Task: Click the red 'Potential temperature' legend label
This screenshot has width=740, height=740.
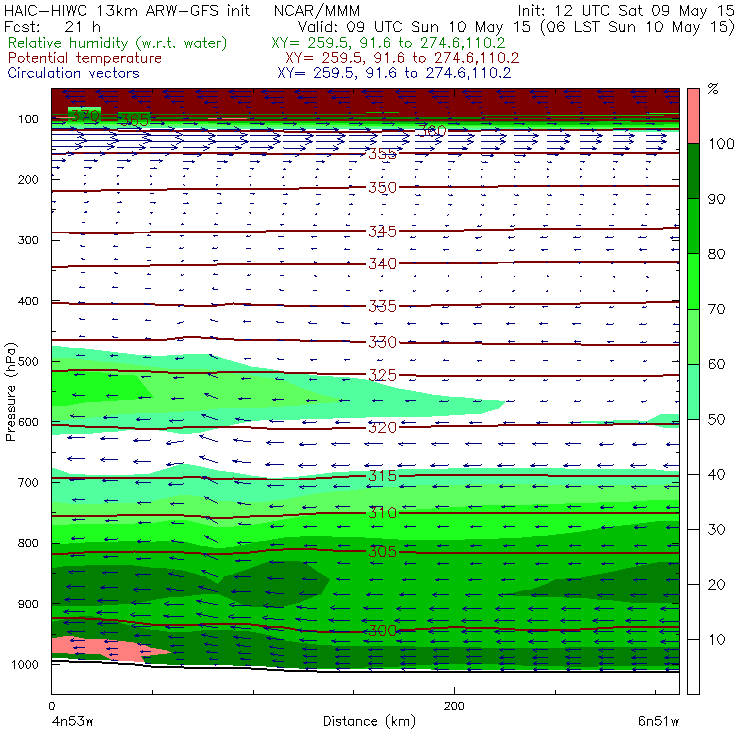Action: click(x=84, y=58)
